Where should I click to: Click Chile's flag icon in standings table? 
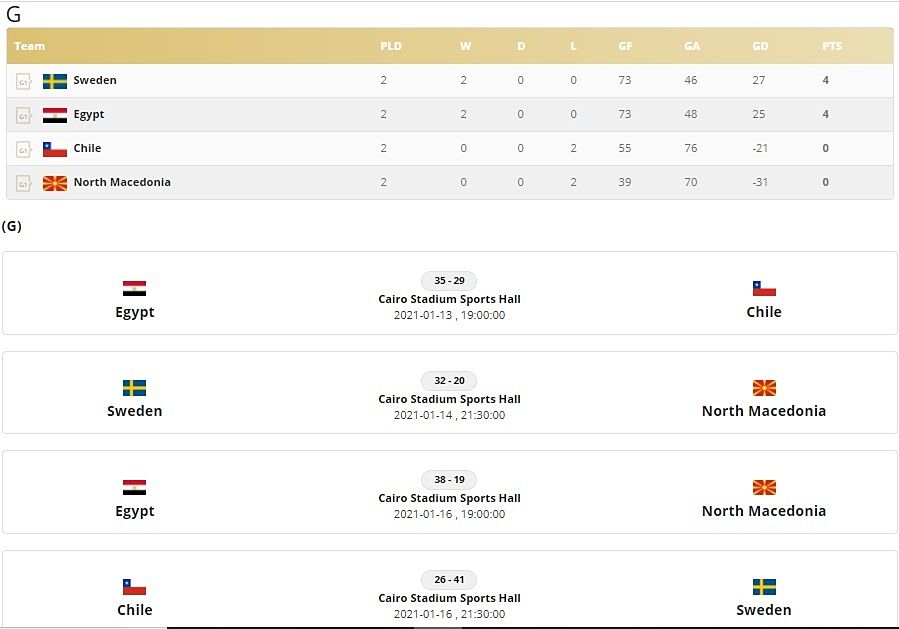(55, 149)
